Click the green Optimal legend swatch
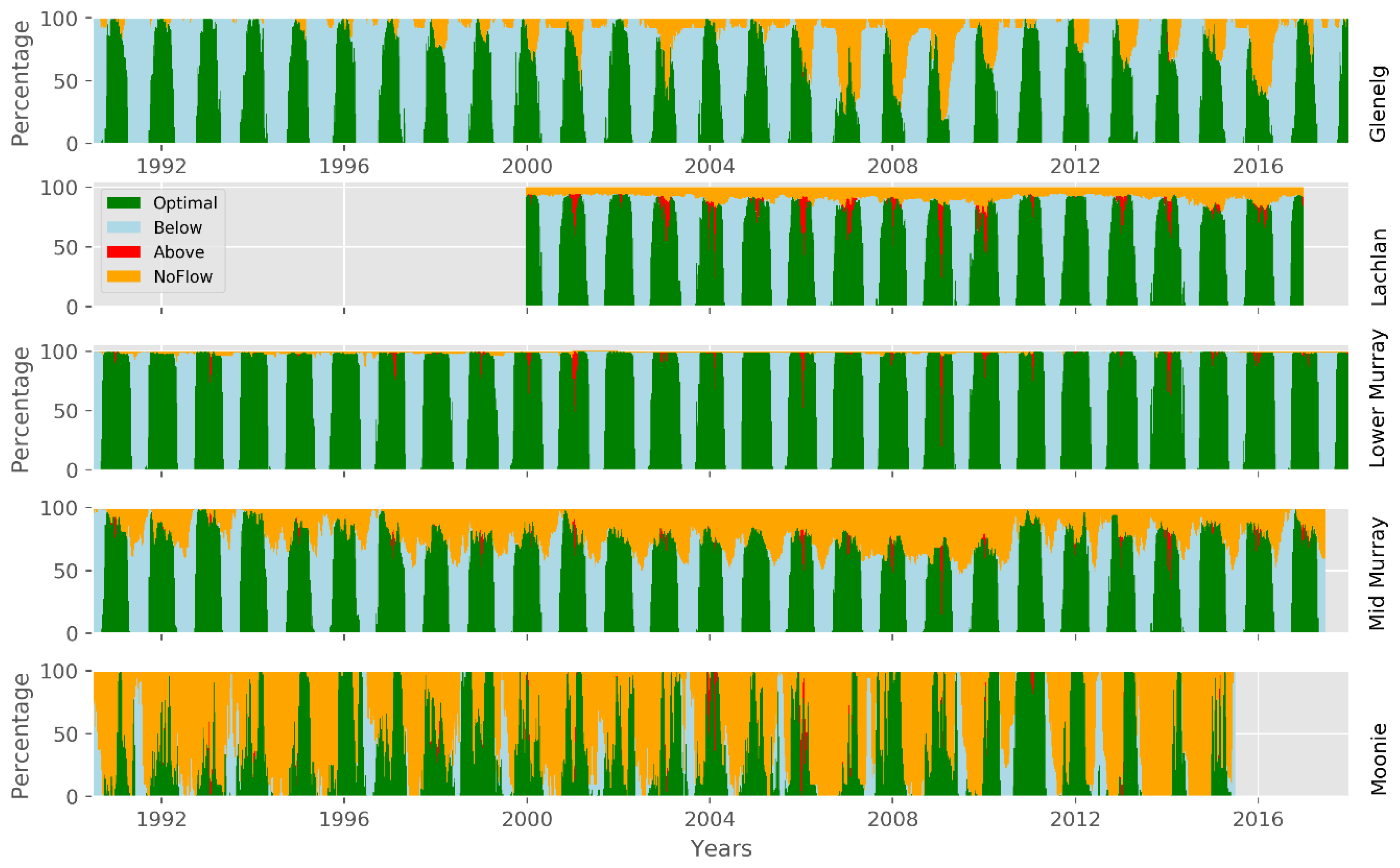1400x868 pixels. tap(124, 203)
